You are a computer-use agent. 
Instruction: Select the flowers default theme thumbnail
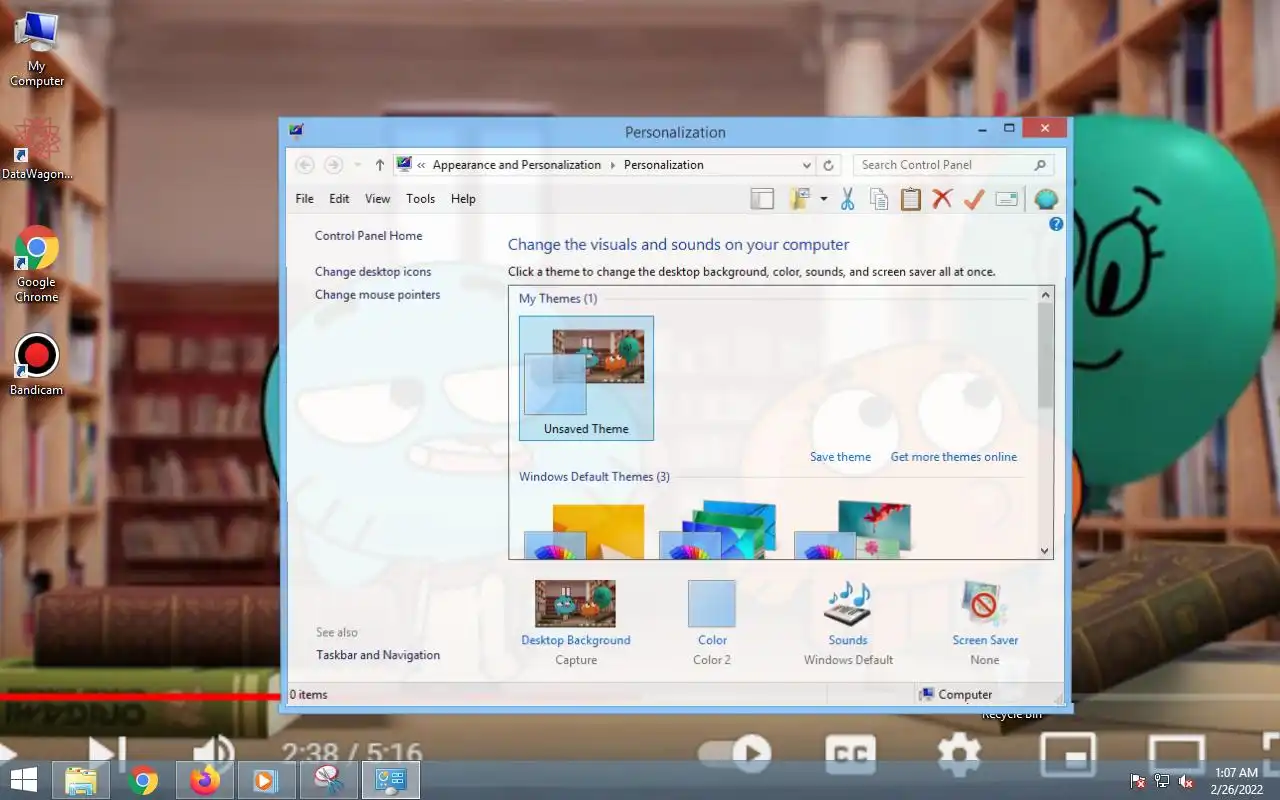(x=854, y=528)
